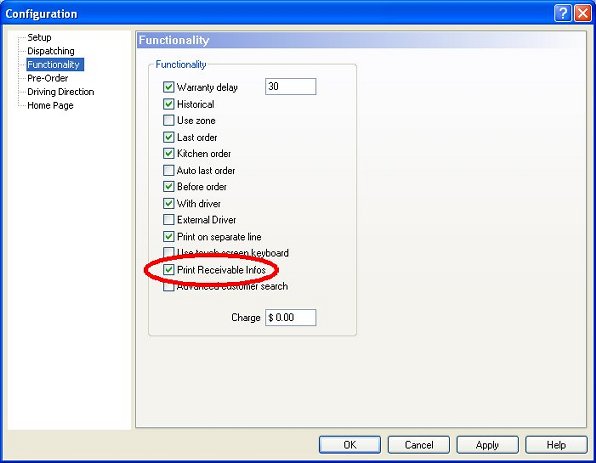The width and height of the screenshot is (596, 463).
Task: Go to the Home Page tree entry
Action: click(x=50, y=106)
